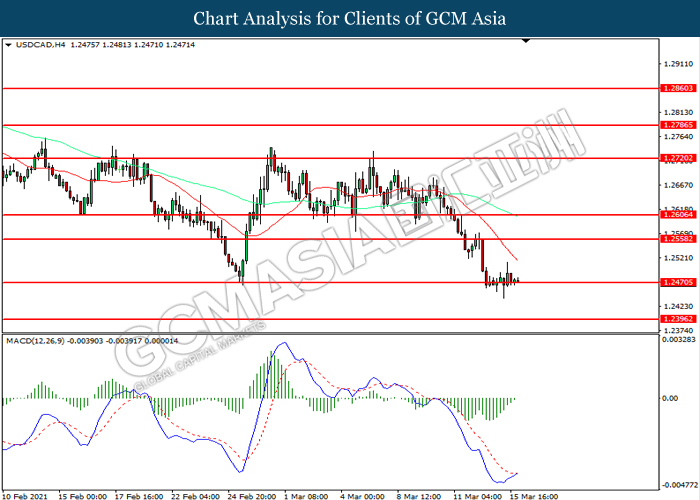Click the 17 Feb 16:00 time label
This screenshot has height=500, width=700.
pyautogui.click(x=139, y=496)
